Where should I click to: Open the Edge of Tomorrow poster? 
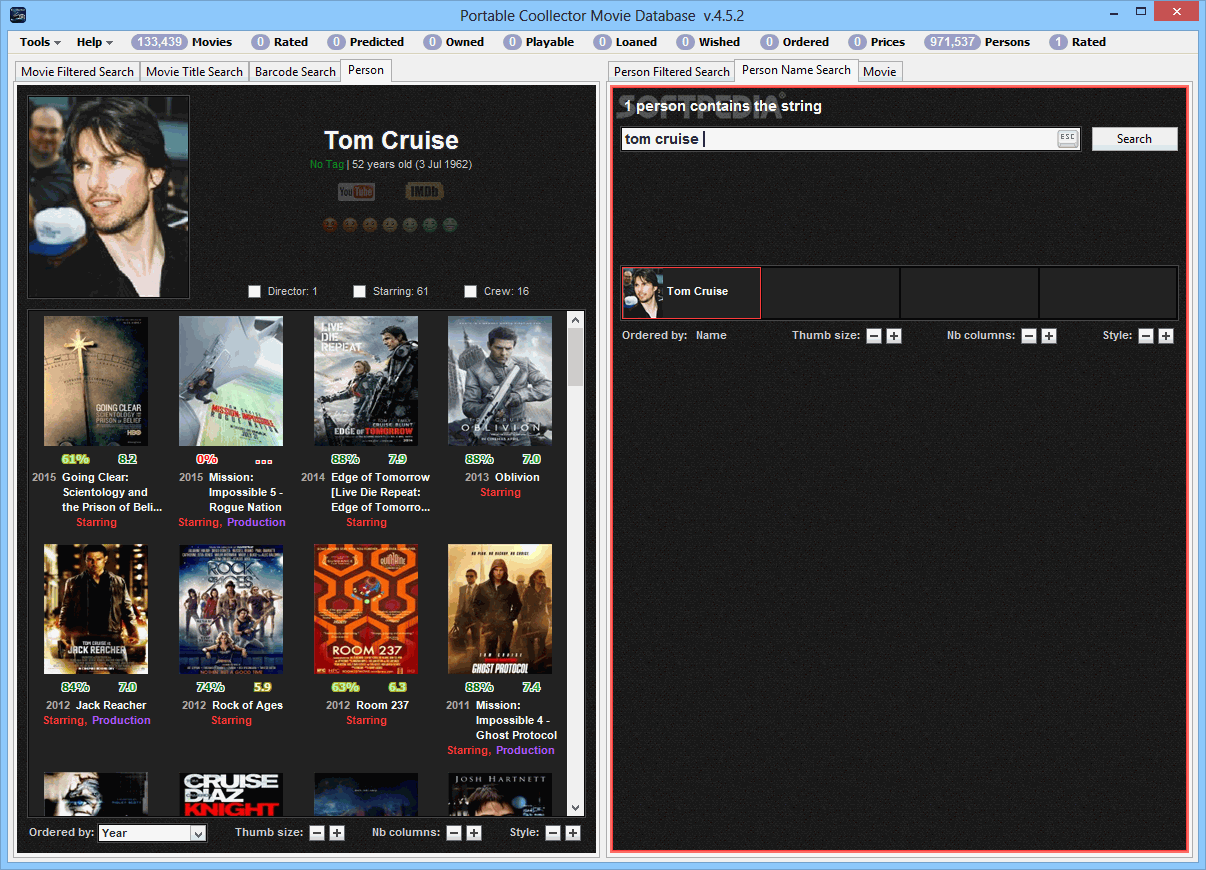(366, 381)
